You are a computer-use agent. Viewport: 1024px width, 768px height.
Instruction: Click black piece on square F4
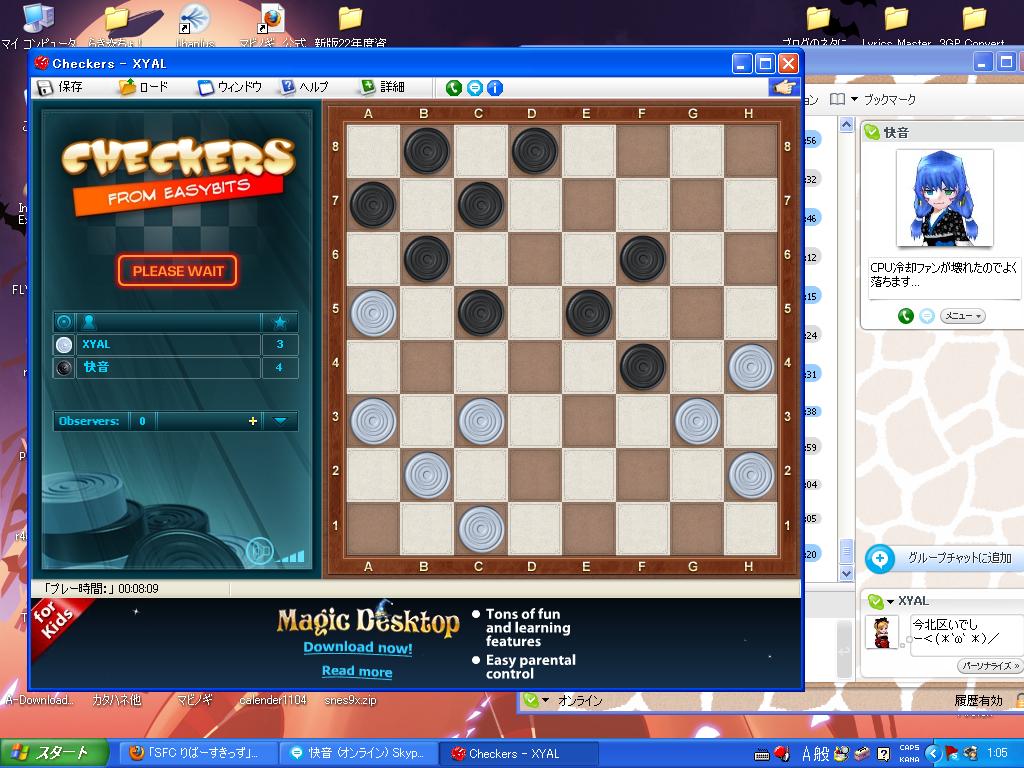tap(643, 367)
